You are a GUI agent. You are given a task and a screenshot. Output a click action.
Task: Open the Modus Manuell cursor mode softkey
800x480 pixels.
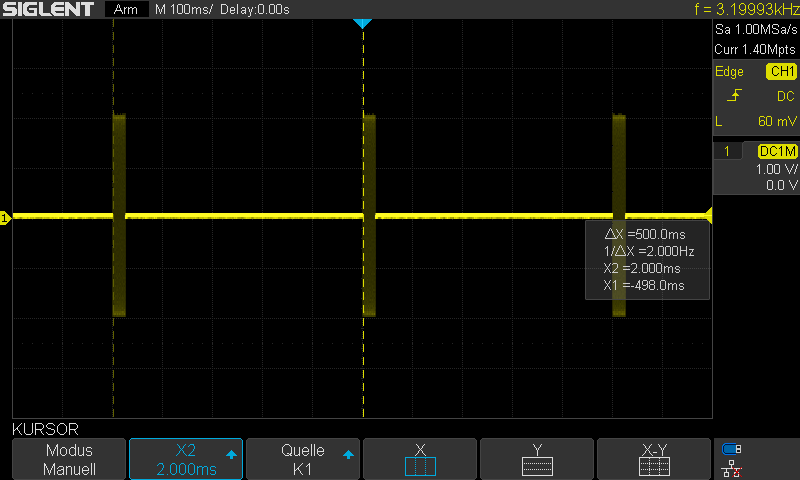click(69, 459)
